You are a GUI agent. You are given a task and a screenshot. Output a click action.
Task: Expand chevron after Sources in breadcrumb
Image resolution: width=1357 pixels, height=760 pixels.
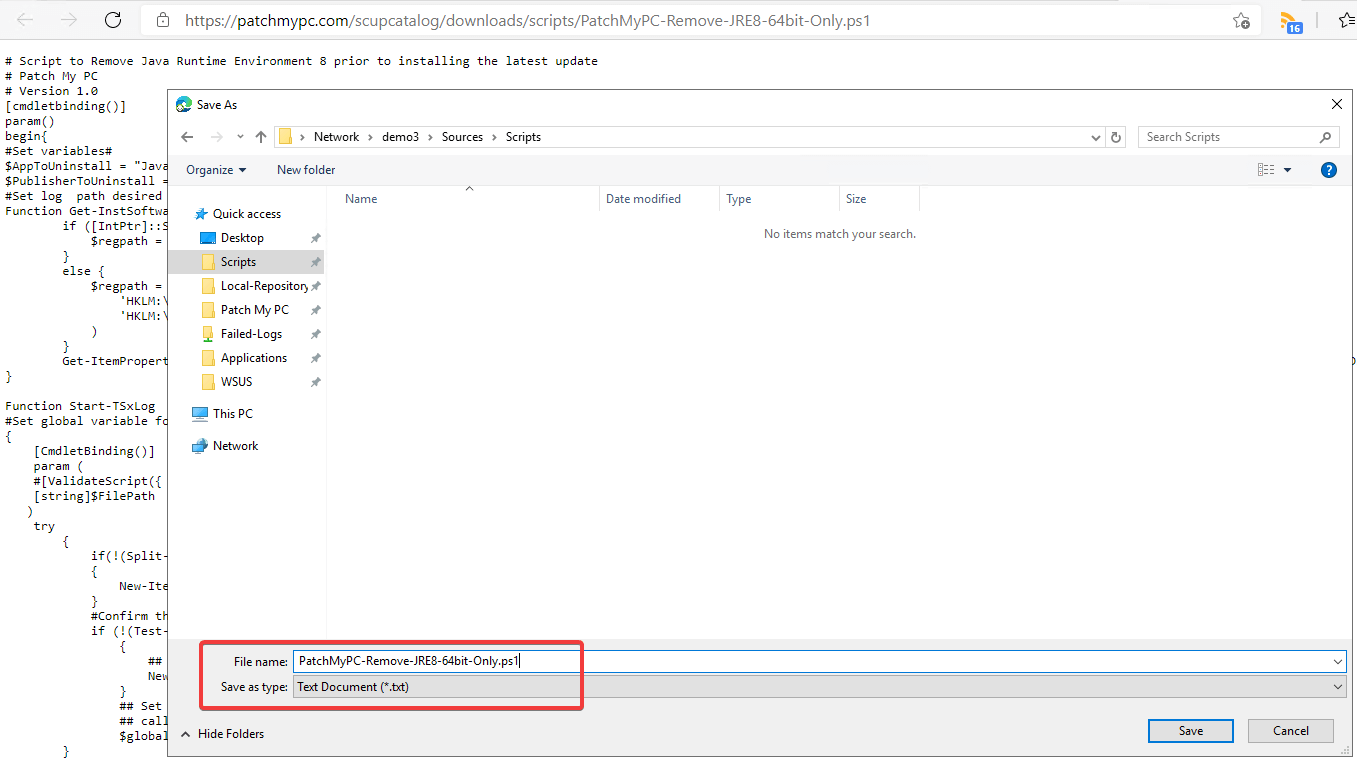click(x=494, y=137)
